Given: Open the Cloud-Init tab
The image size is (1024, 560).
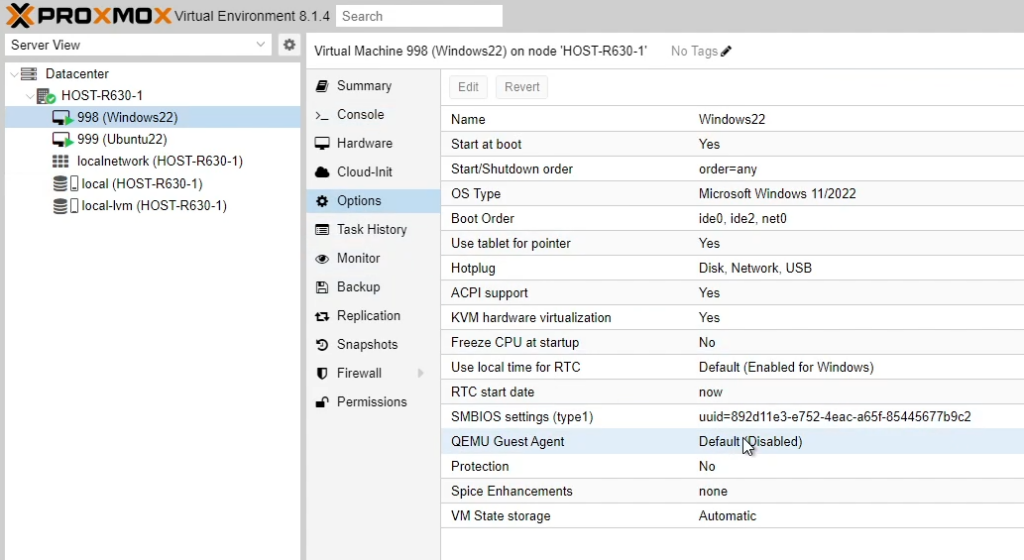Looking at the screenshot, I should (x=373, y=172).
